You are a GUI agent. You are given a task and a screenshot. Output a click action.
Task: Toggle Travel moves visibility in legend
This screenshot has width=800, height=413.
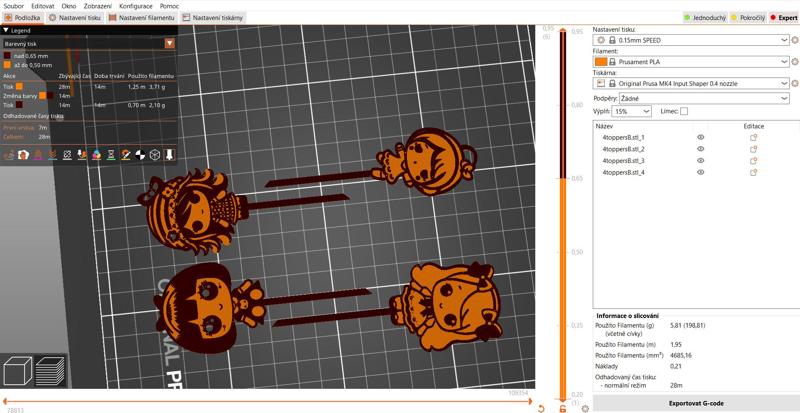point(9,155)
